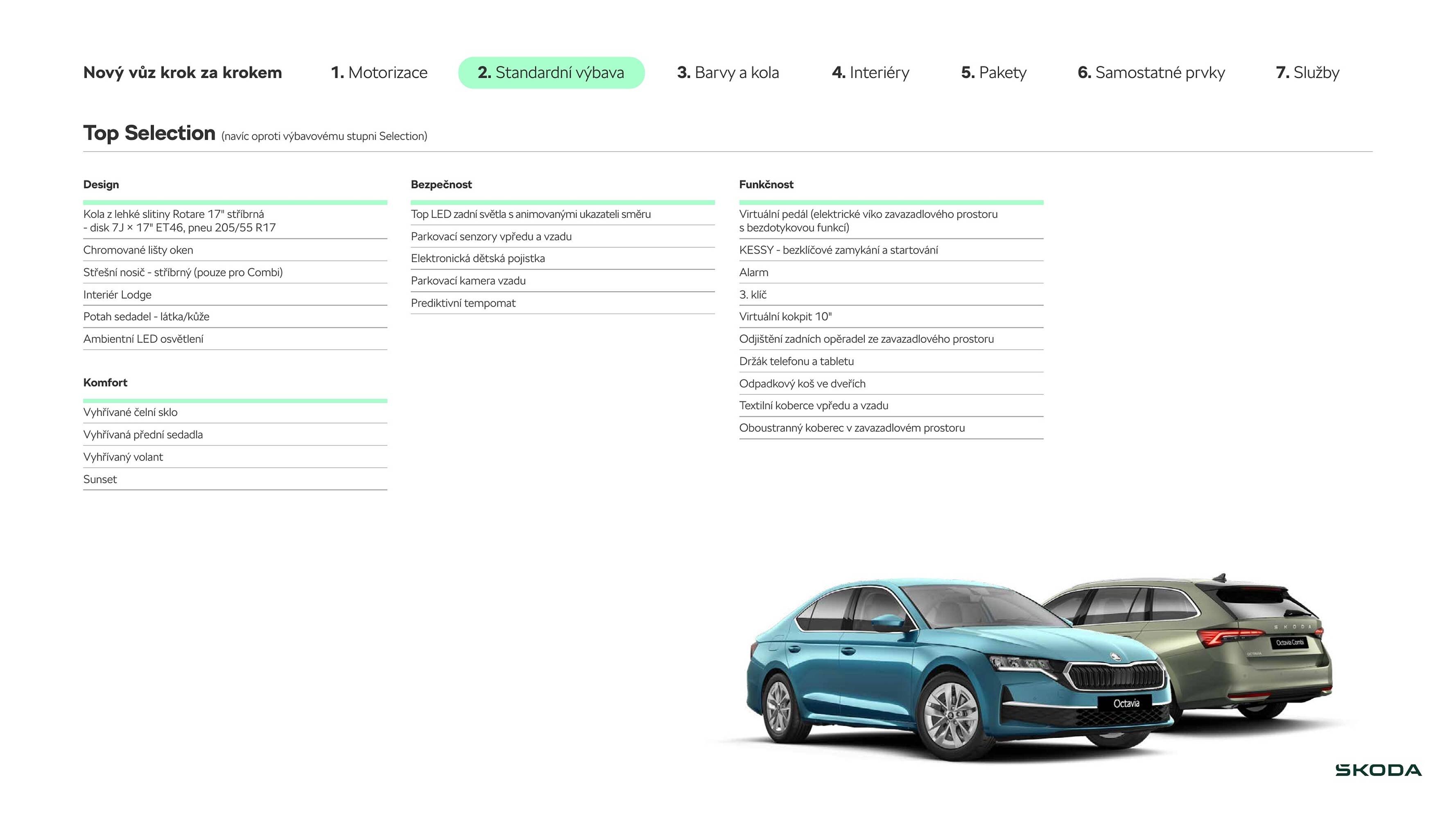
Task: Go to step 4. Interiéry
Action: tap(870, 72)
